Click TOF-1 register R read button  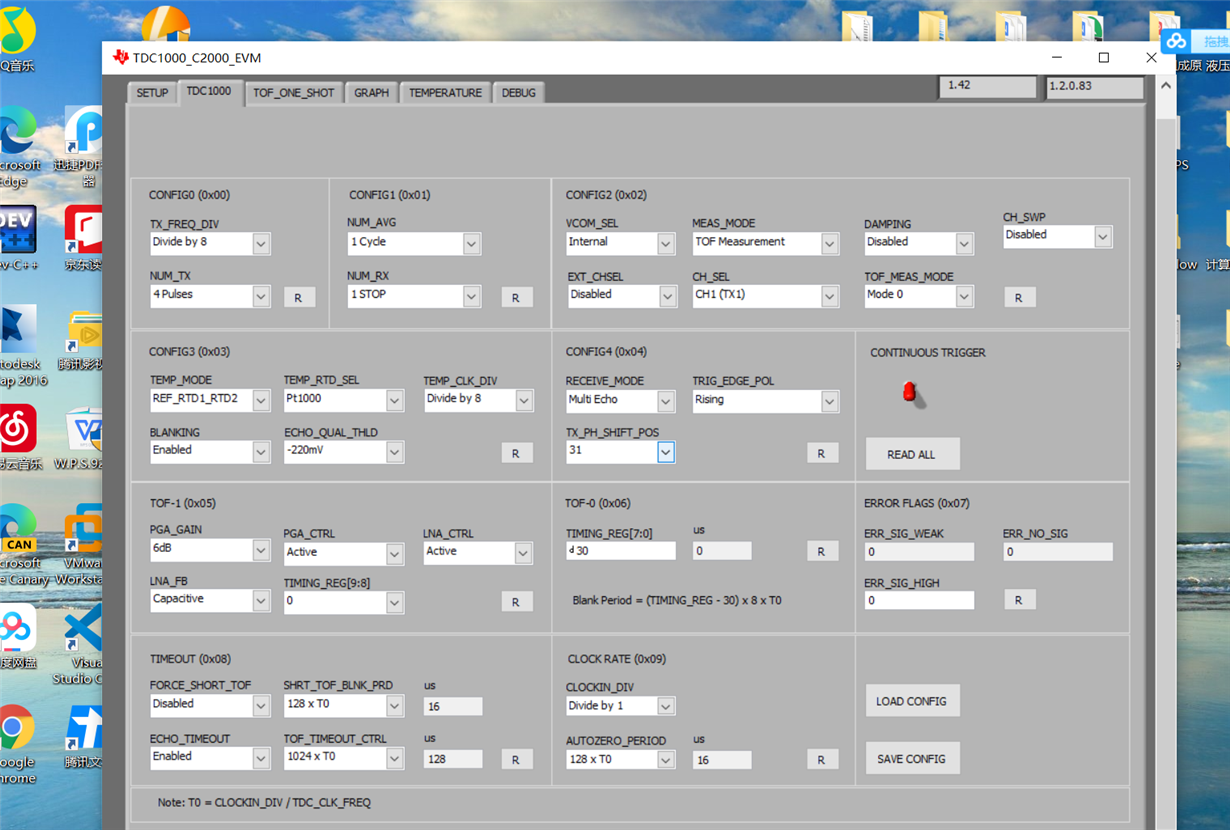point(516,601)
